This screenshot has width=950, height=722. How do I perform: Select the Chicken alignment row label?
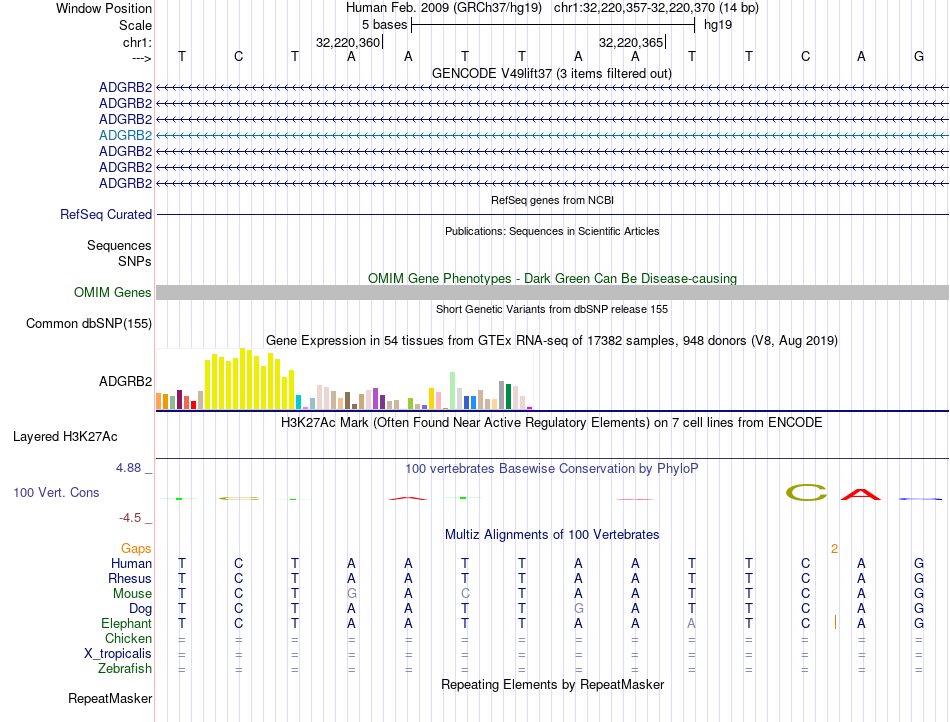pos(128,638)
